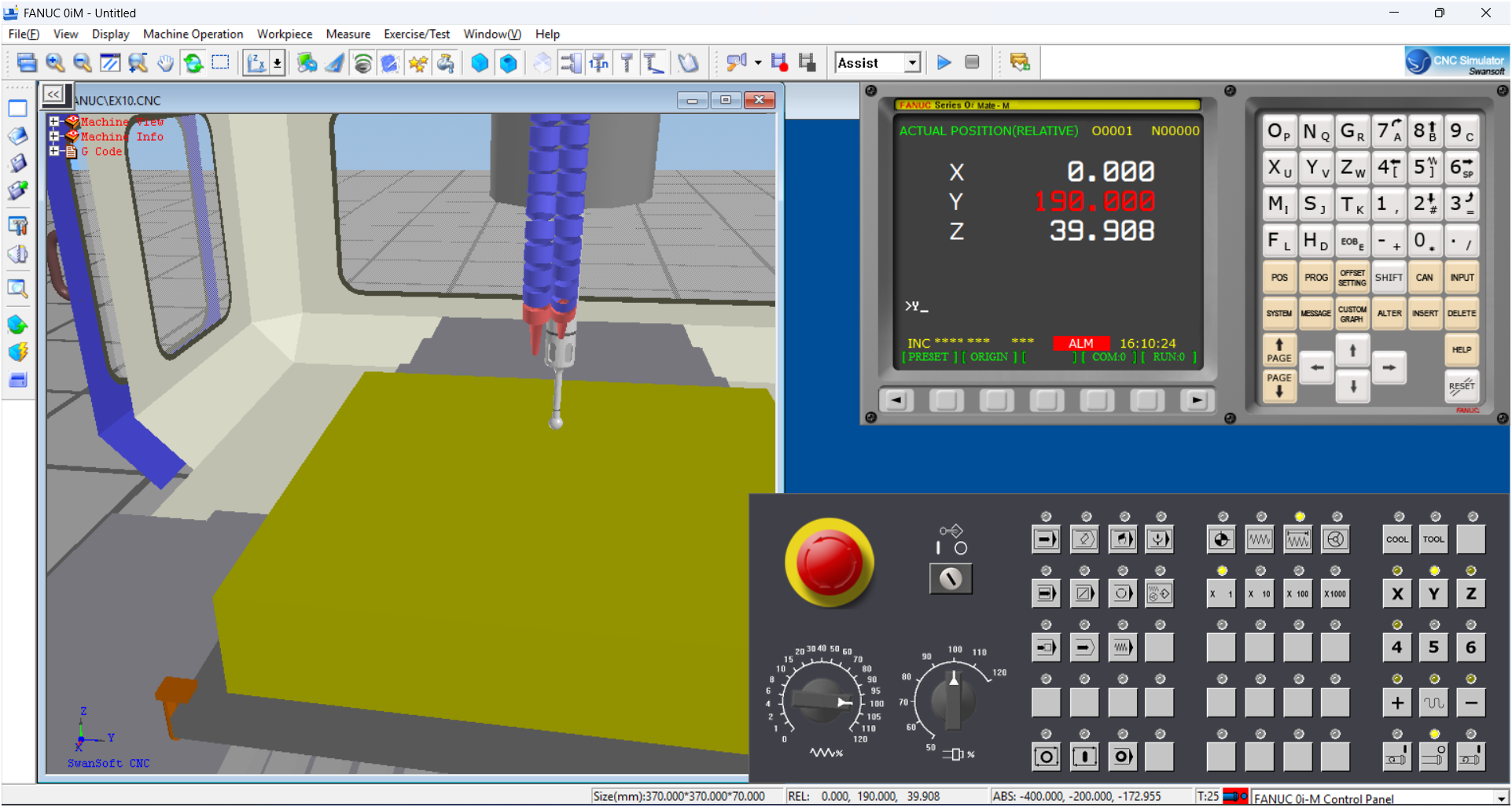Click the plus direction jog button
This screenshot has width=1512, height=807.
(1397, 703)
